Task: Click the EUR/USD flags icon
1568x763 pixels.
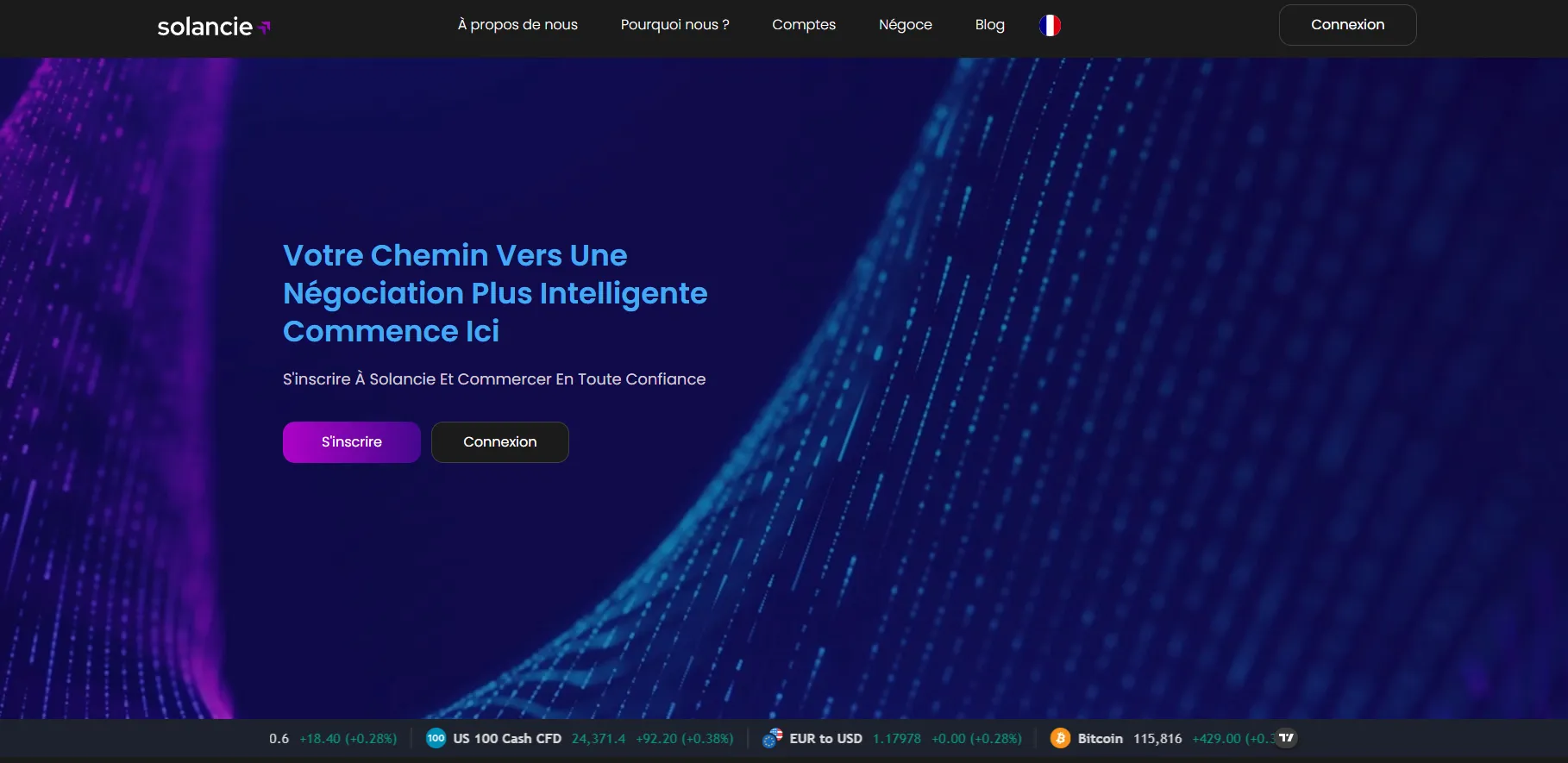Action: (772, 738)
